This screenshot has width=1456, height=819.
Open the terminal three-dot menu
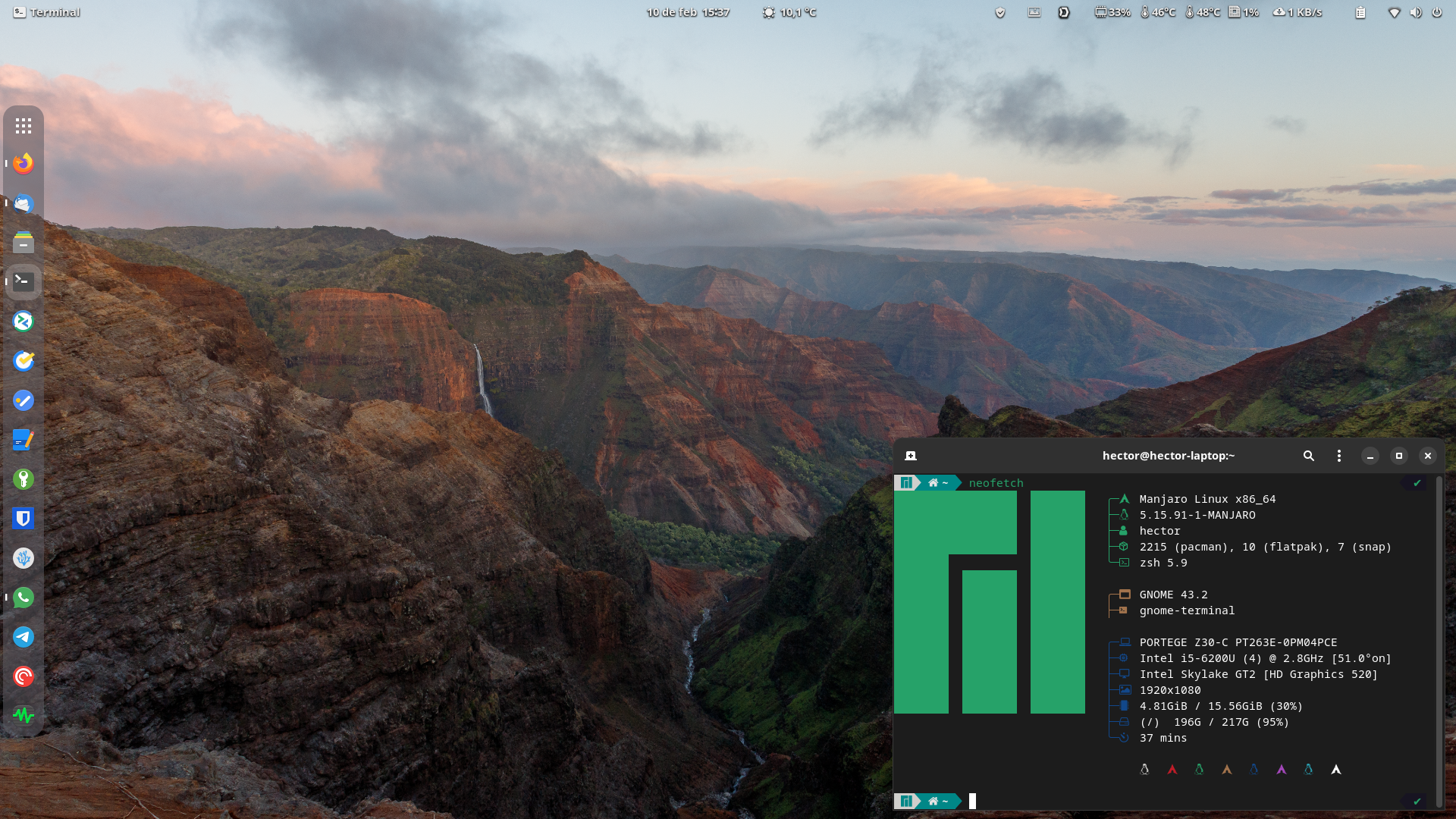point(1339,456)
